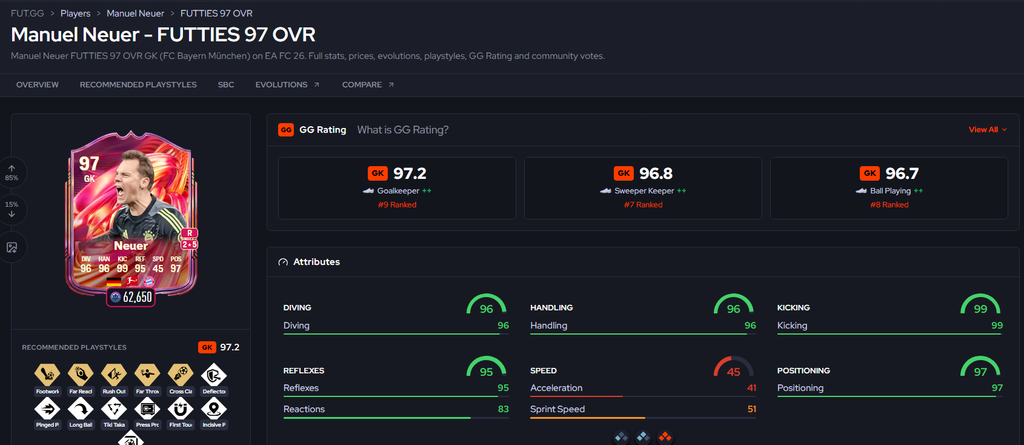Select the First Touch magnet playstyle icon
Screen dimensions: 1024x445
tap(180, 410)
